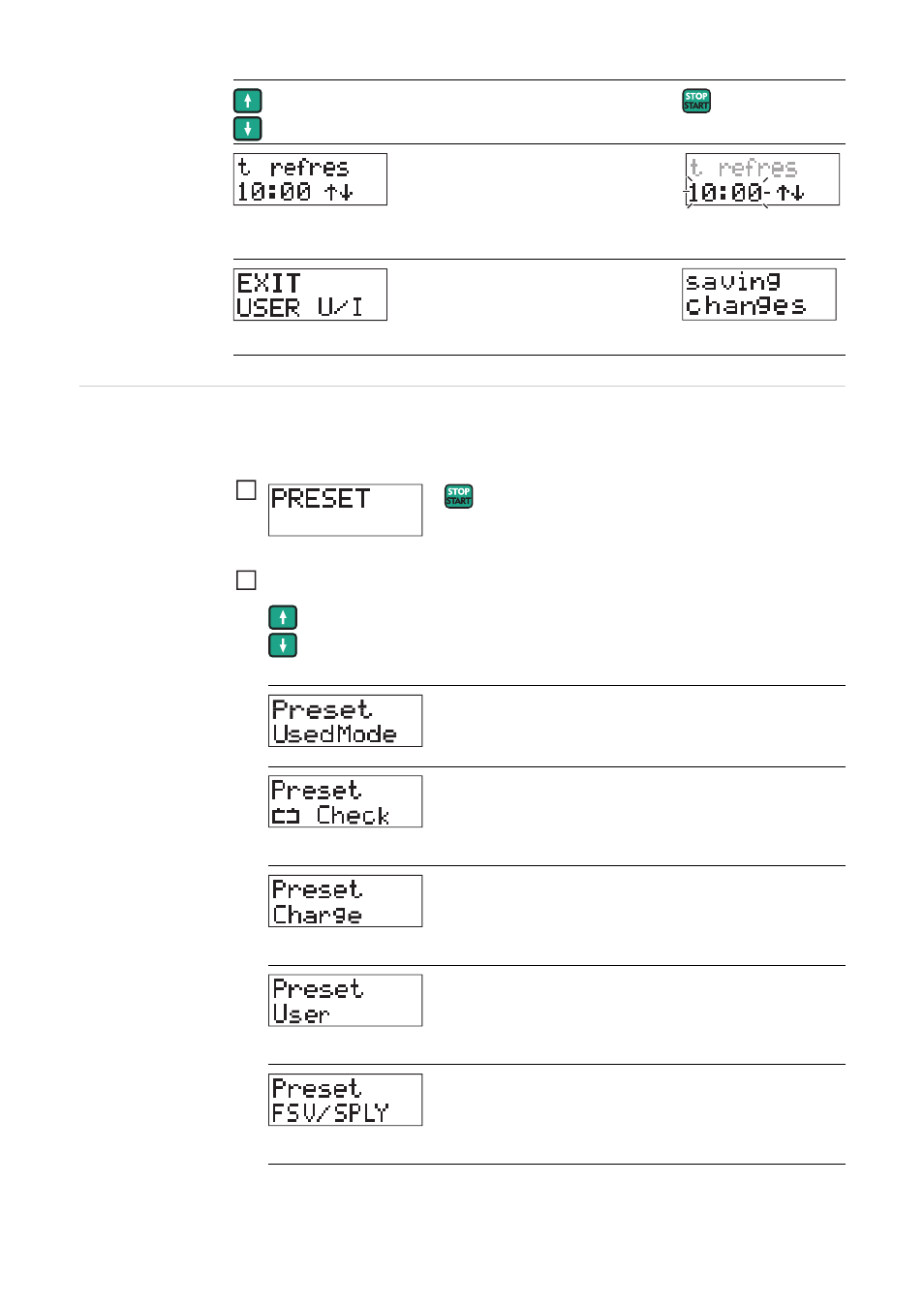
Task: Check the box next to PRESET display
Action: coord(246,490)
